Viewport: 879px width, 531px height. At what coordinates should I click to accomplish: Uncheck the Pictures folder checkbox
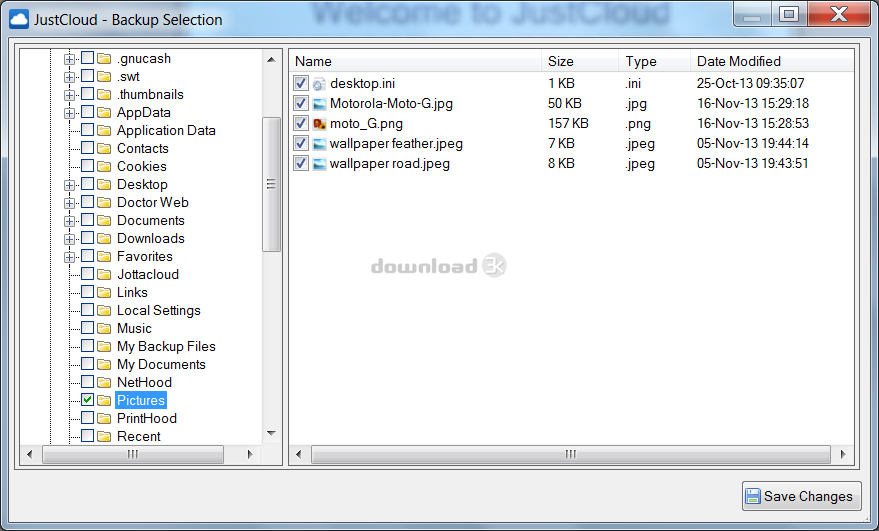87,400
